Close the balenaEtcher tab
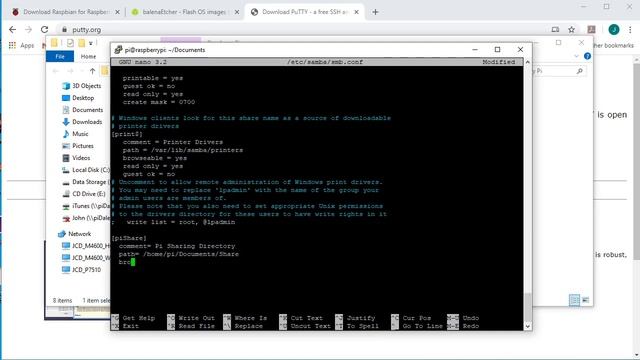This screenshot has width=640, height=360. pyautogui.click(x=237, y=12)
